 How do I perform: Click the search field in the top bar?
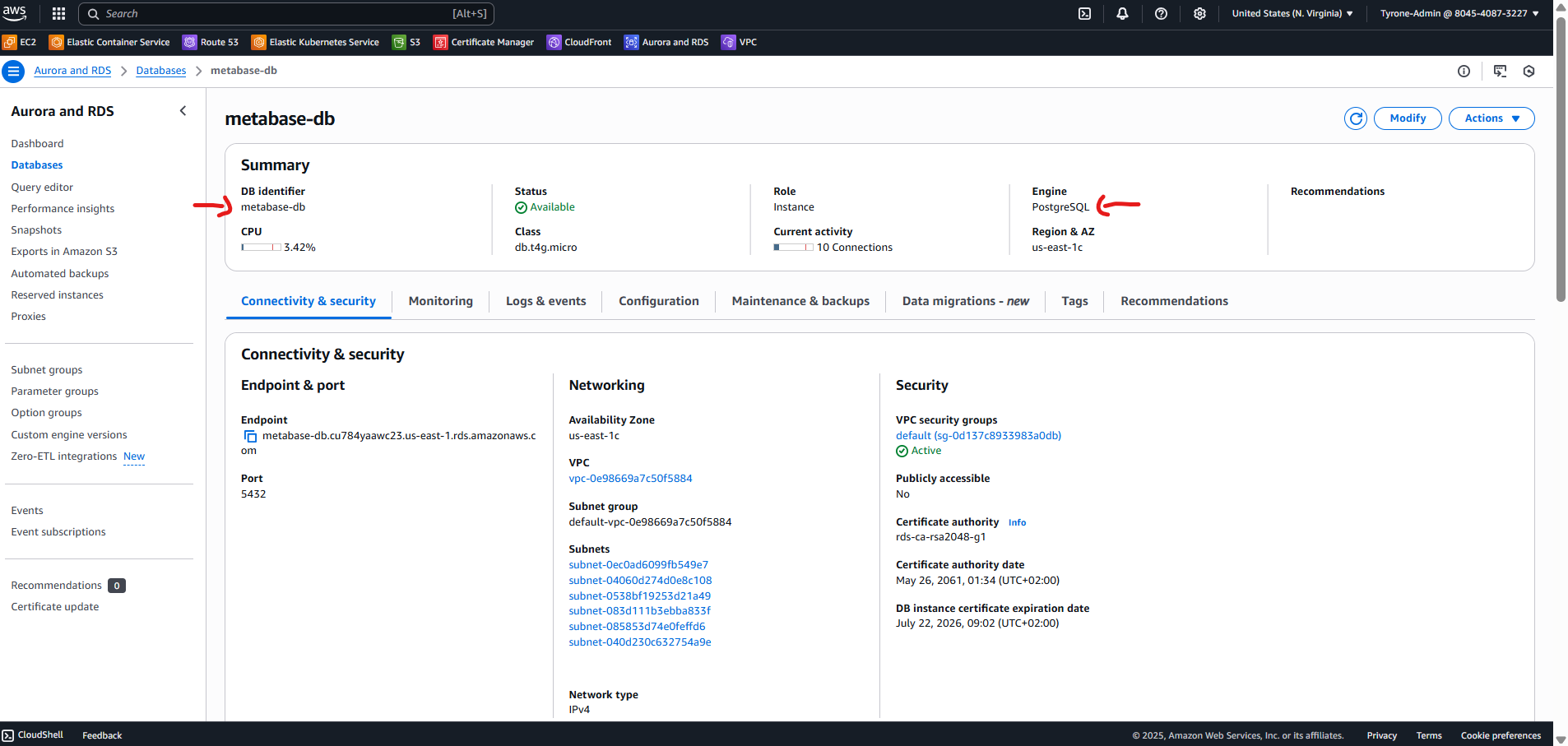click(286, 13)
